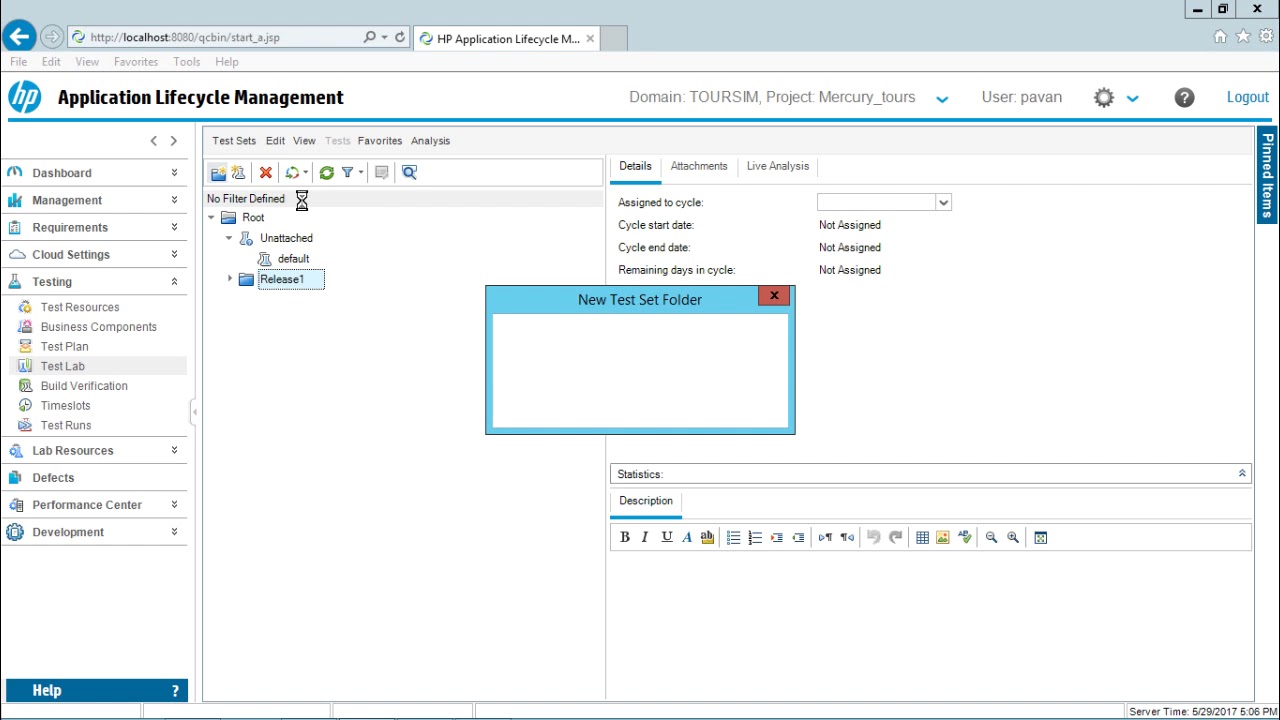Click the red Delete icon in tree toolbar

(266, 173)
